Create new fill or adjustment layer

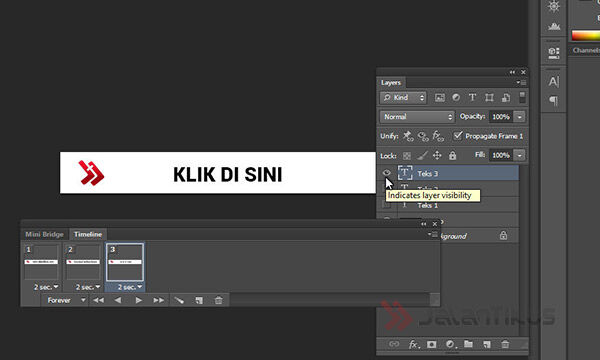coord(450,344)
